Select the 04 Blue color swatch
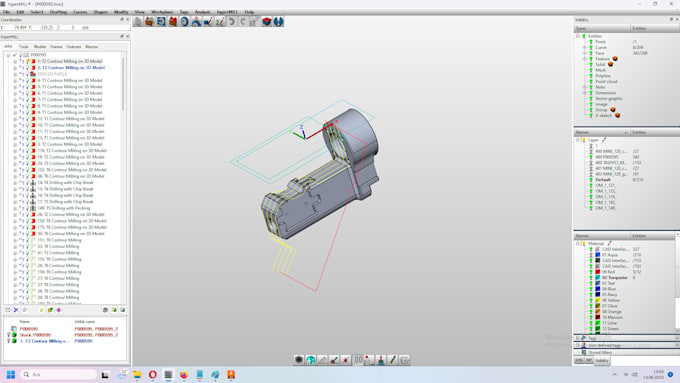Screen dimensions: 680x383 tap(598, 289)
